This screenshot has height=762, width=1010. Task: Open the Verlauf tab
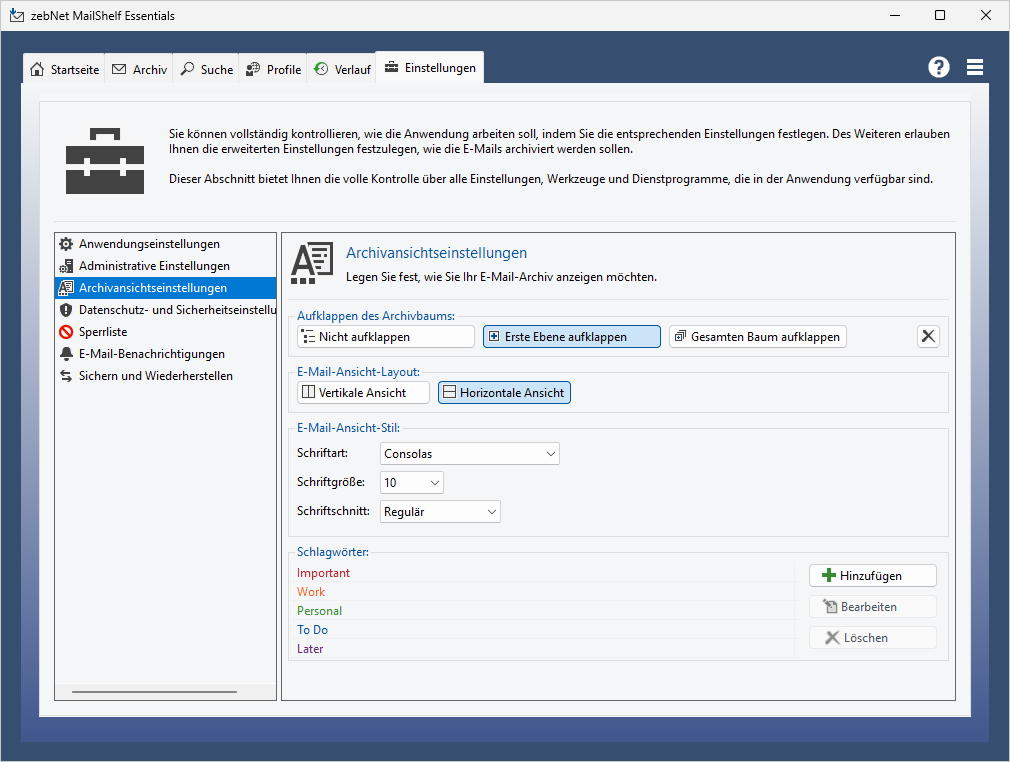(x=342, y=69)
